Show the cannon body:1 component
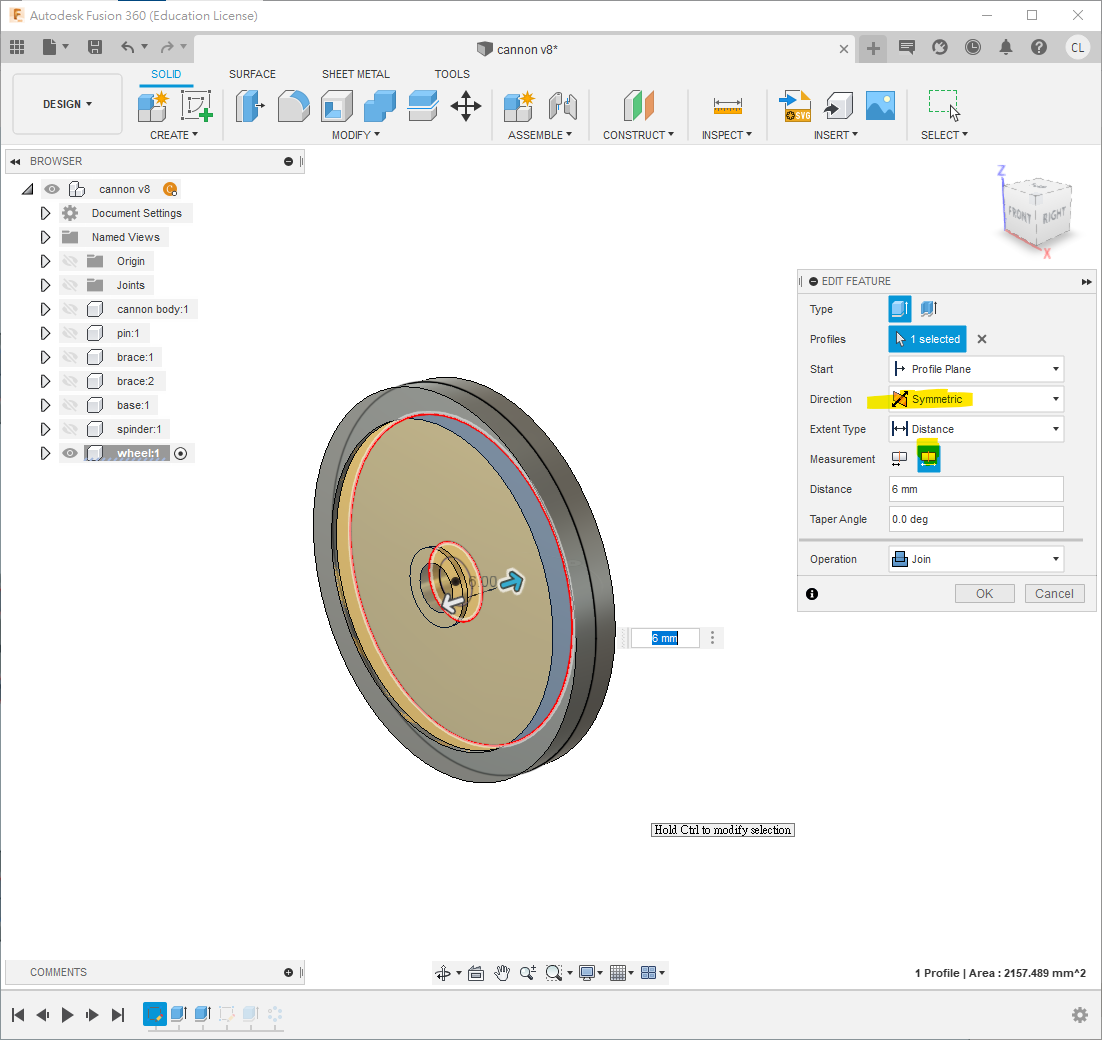The image size is (1102, 1040). click(70, 309)
